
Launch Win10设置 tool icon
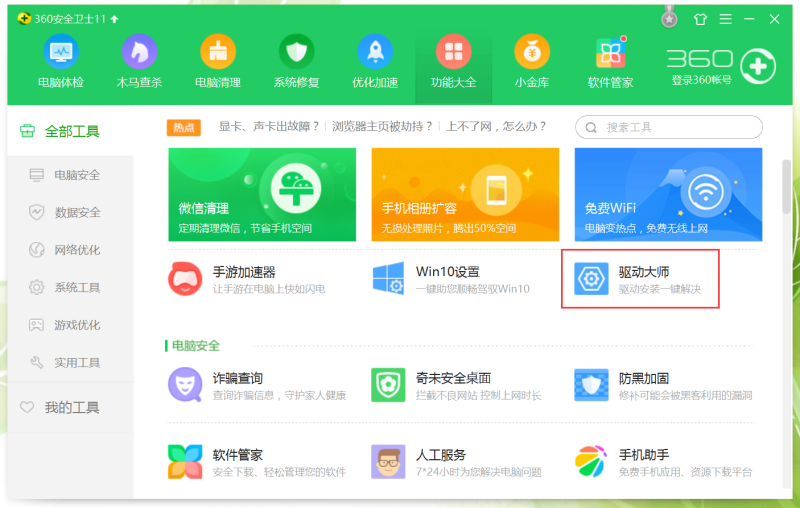point(388,278)
